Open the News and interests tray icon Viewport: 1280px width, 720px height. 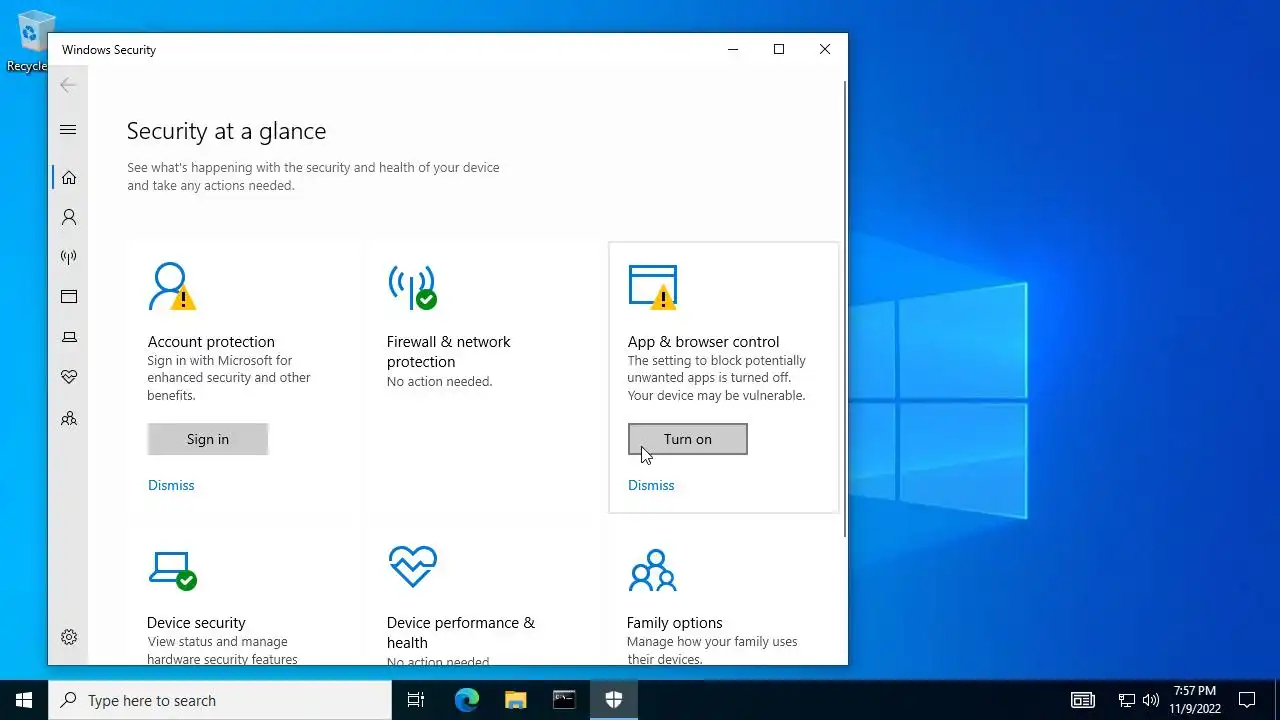(1083, 700)
